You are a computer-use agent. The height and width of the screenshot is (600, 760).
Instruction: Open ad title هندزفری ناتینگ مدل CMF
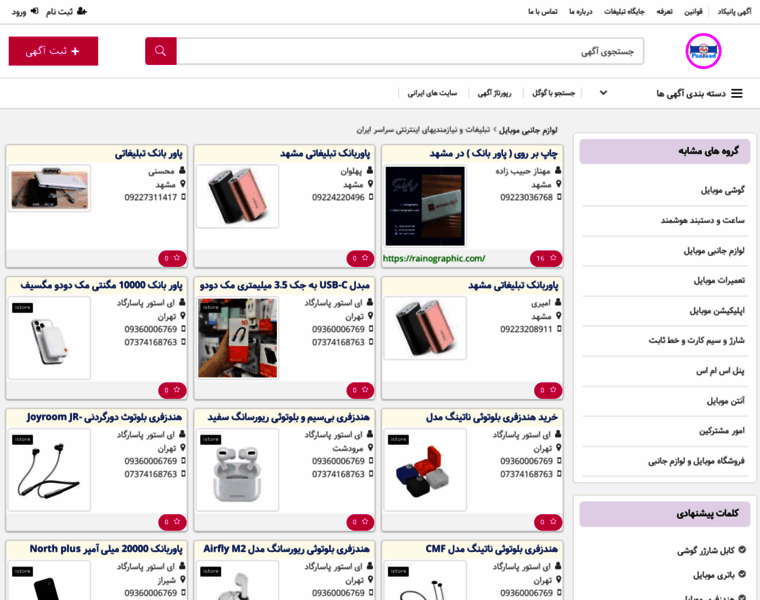[x=491, y=549]
